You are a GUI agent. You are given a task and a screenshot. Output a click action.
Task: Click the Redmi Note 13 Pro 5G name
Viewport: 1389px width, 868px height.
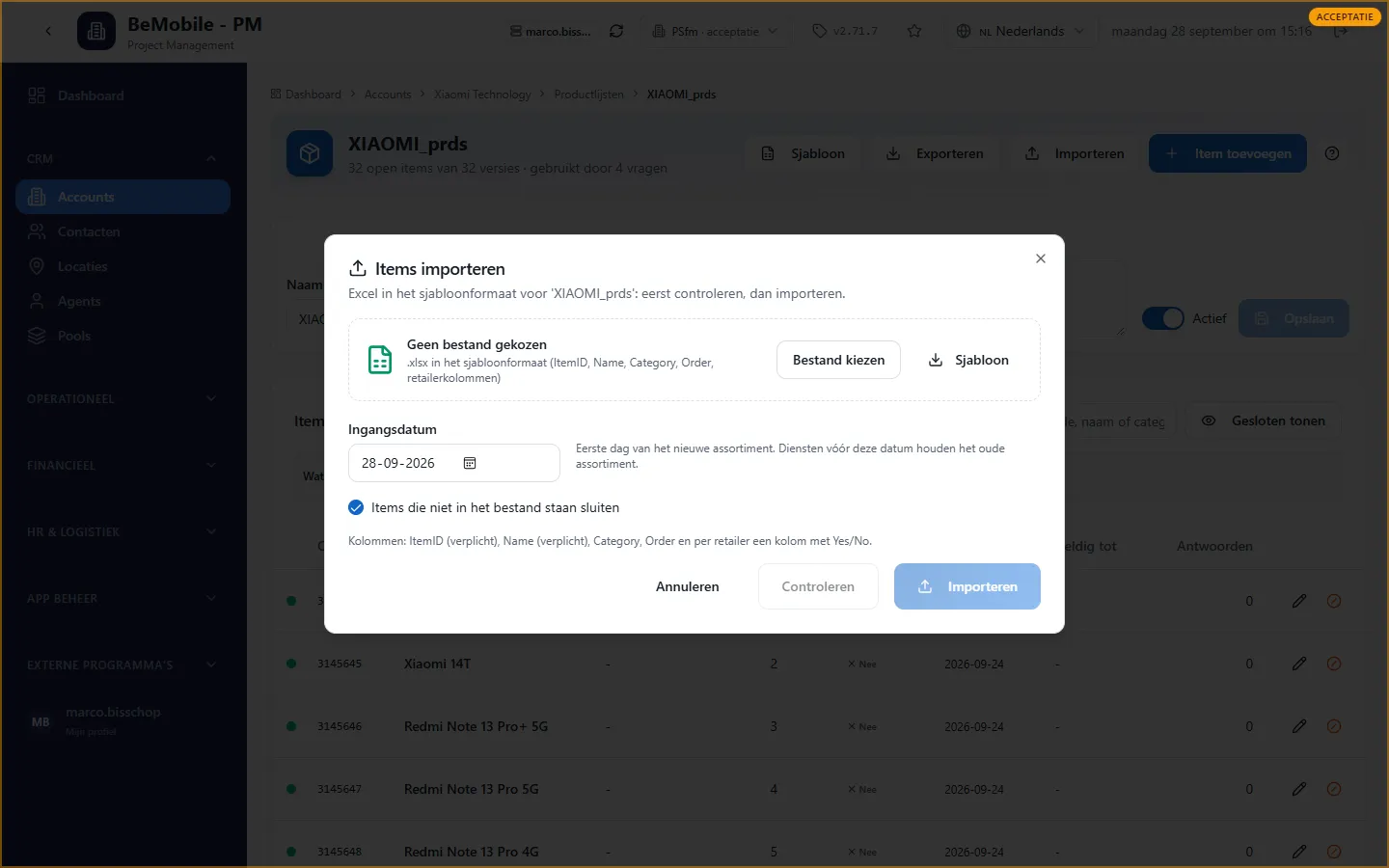(x=472, y=789)
